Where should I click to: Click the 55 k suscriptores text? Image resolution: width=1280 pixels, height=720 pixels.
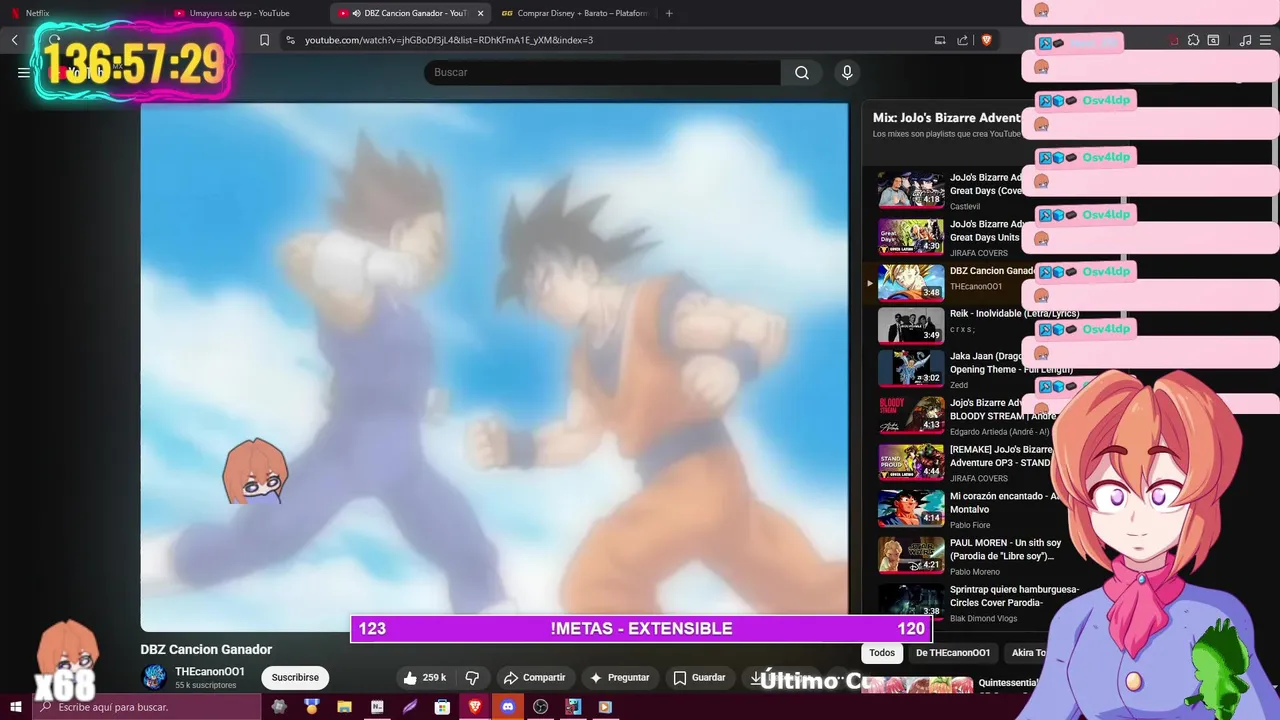click(206, 686)
